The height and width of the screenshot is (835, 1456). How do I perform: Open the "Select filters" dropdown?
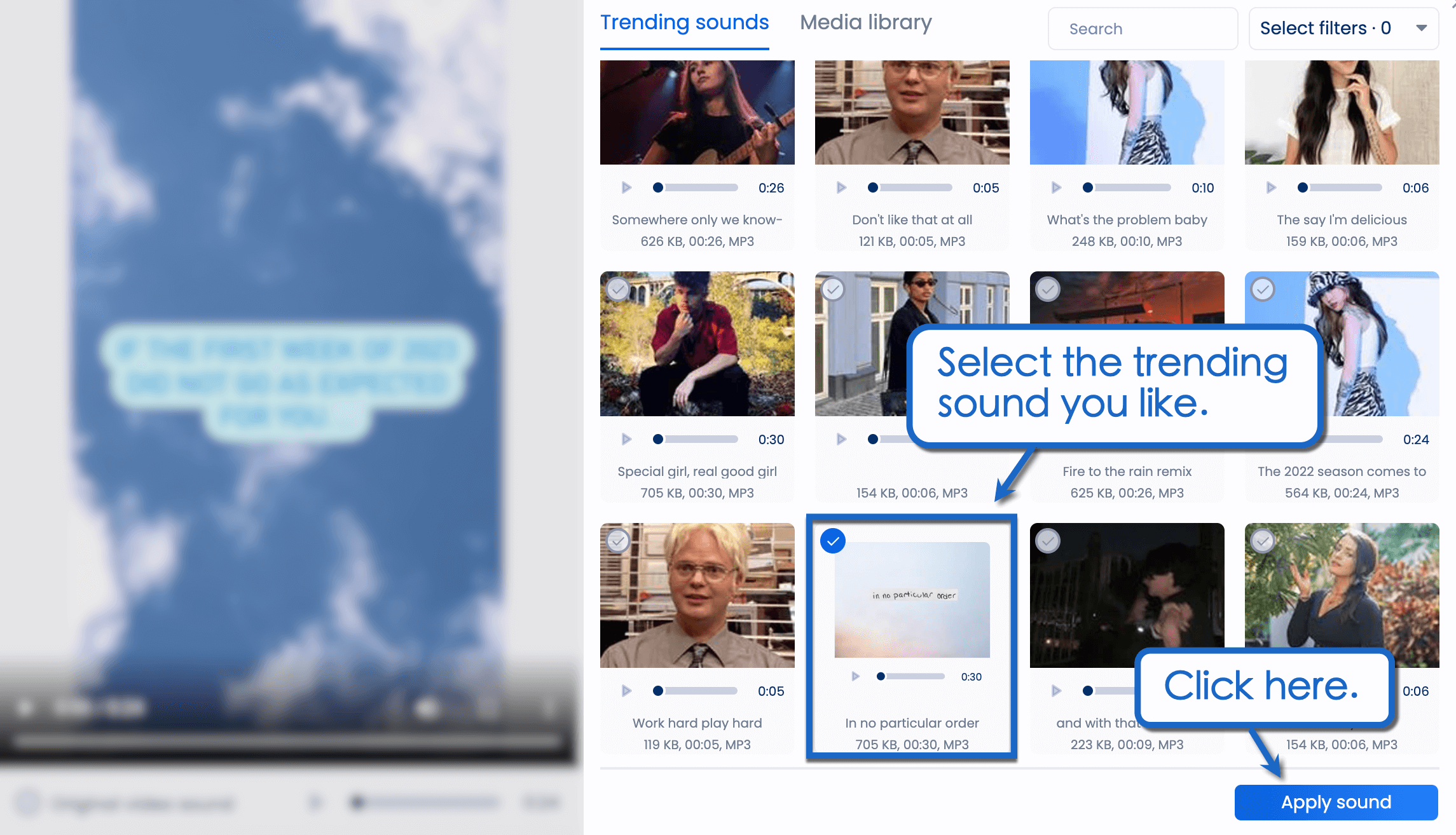pyautogui.click(x=1343, y=28)
